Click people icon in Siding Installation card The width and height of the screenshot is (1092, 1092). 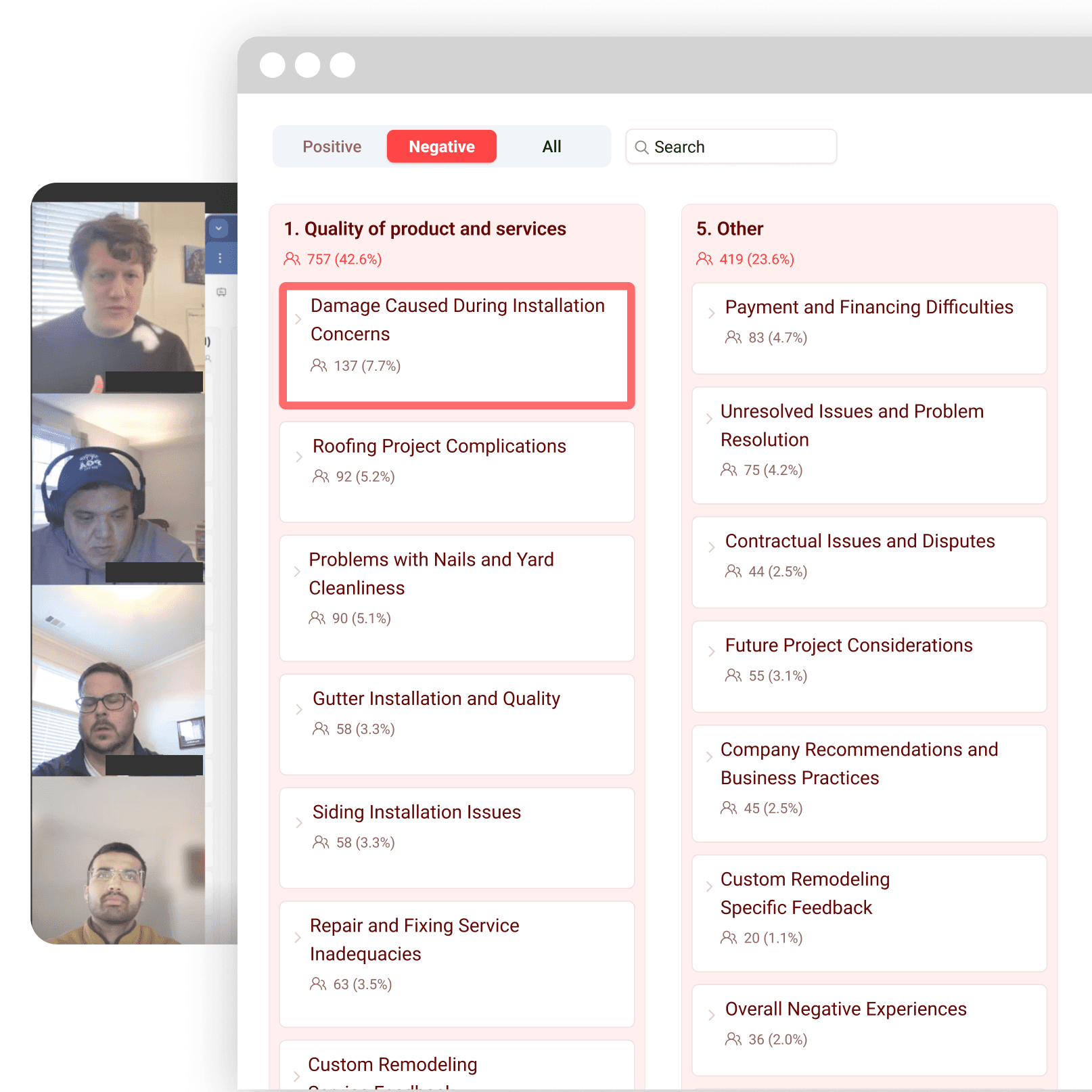point(321,843)
